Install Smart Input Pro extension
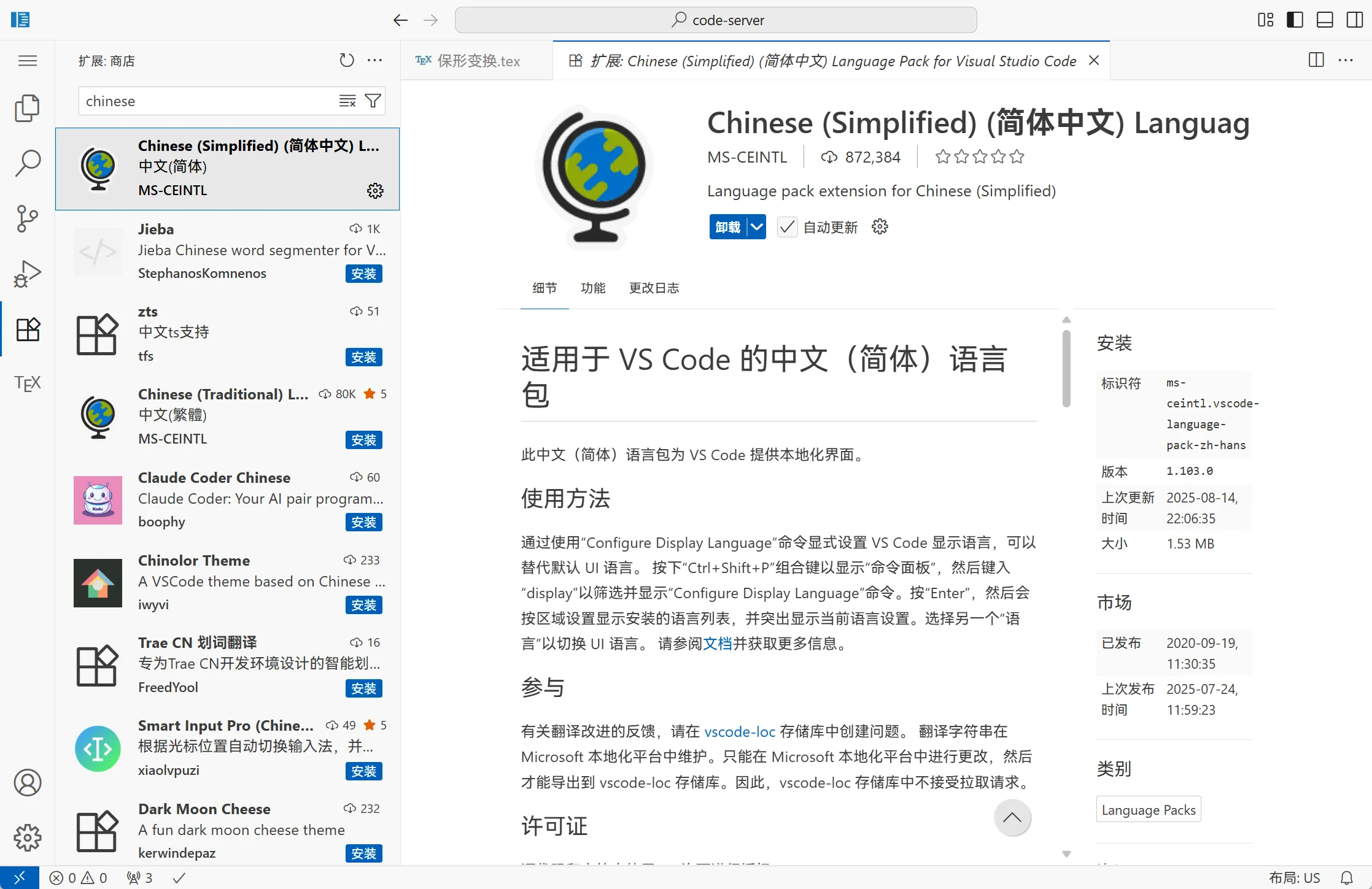The image size is (1372, 889). click(364, 771)
